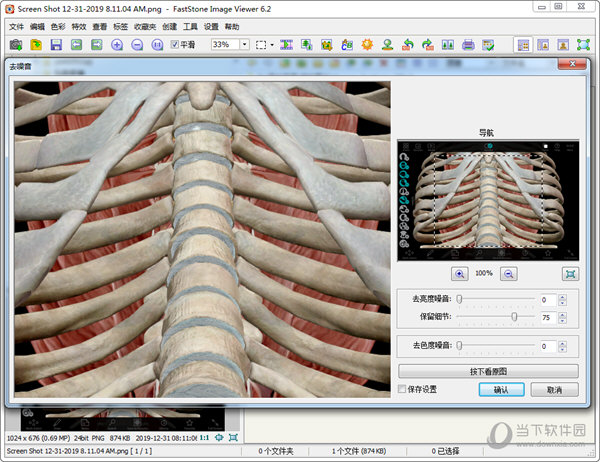Viewport: 600px width, 462px height.
Task: Click the fit-to-window icon in status strip
Action: tap(233, 438)
